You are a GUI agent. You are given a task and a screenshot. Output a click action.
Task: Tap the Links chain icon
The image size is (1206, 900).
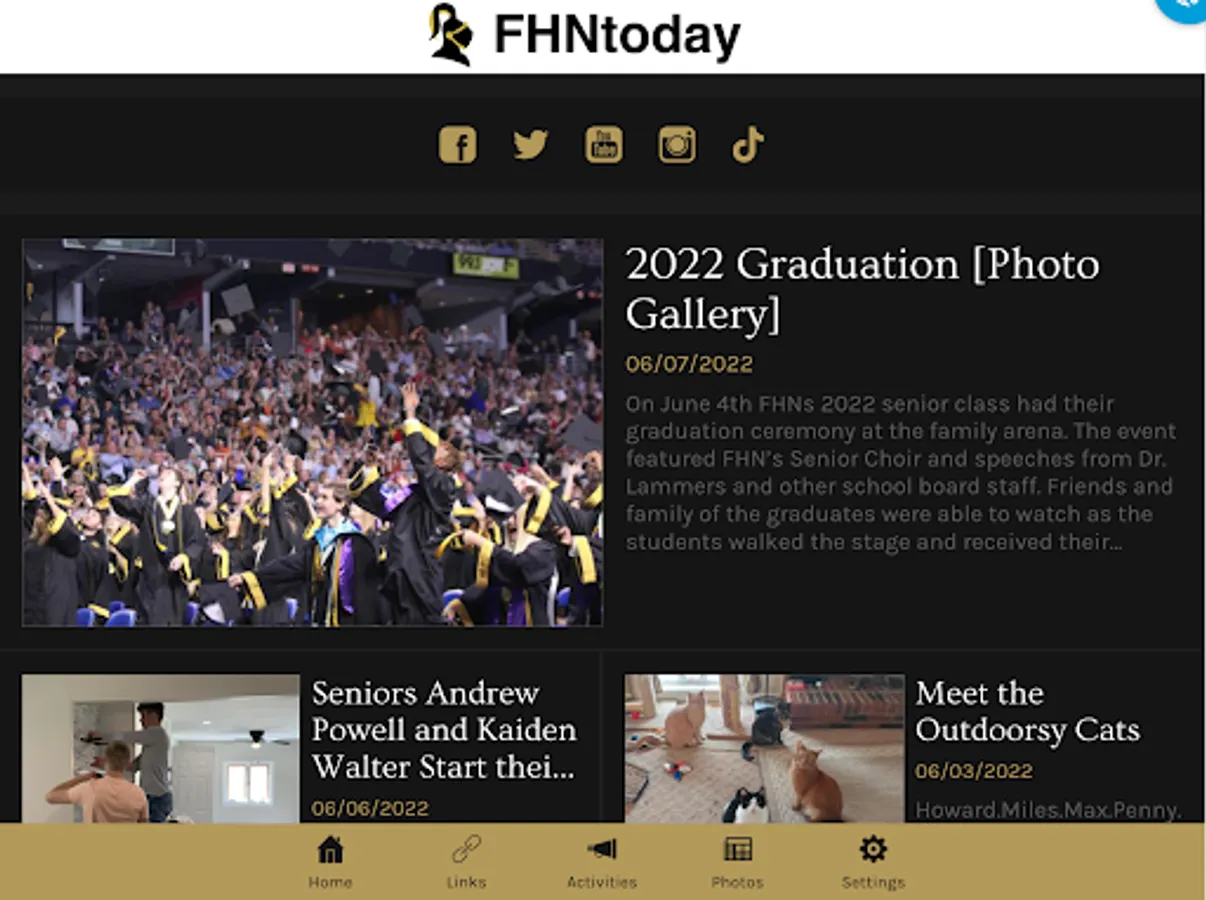coord(466,850)
